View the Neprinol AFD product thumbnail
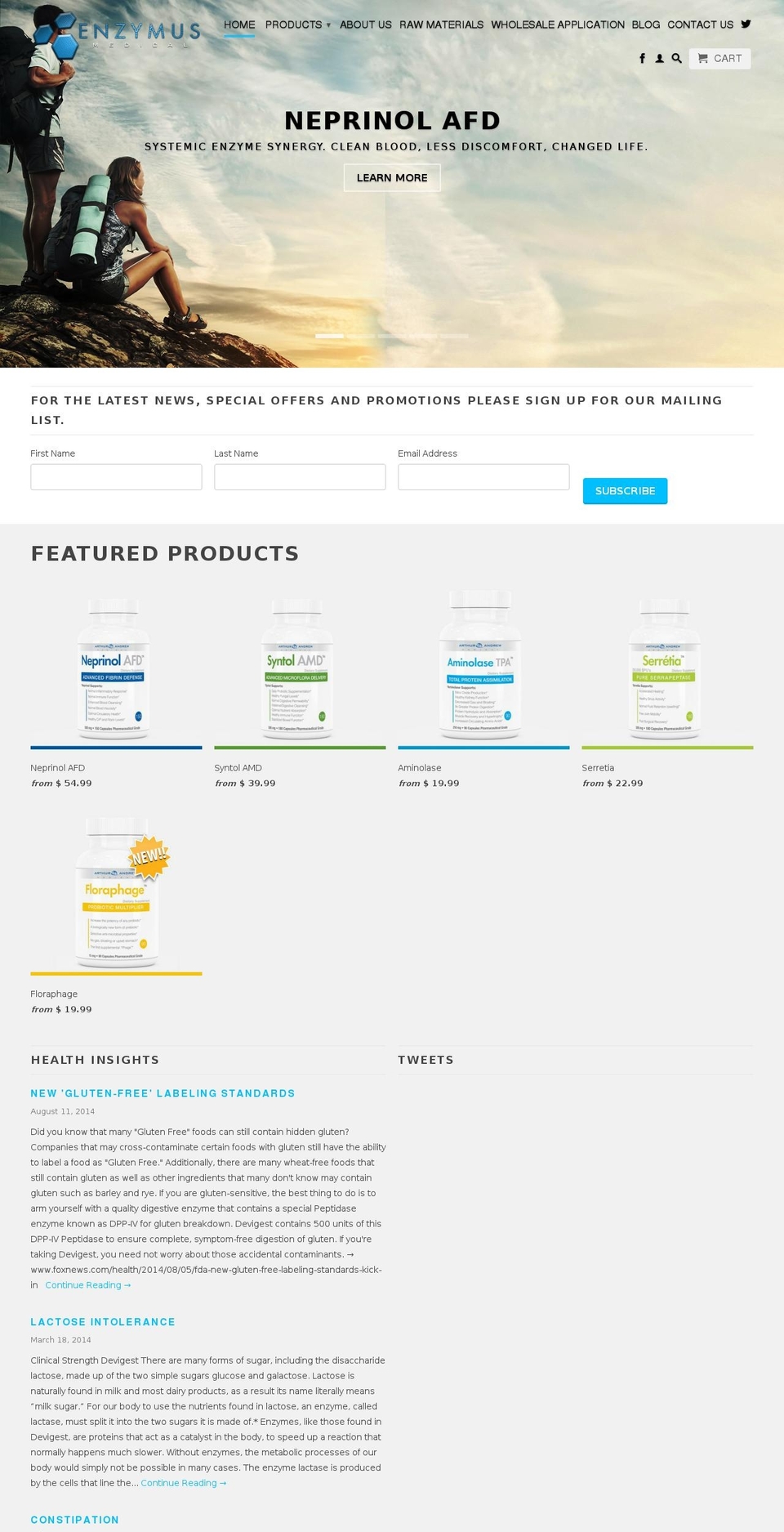The width and height of the screenshot is (784, 1532). [116, 668]
